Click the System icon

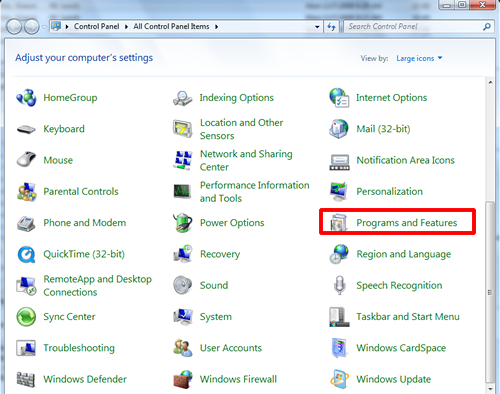(182, 316)
